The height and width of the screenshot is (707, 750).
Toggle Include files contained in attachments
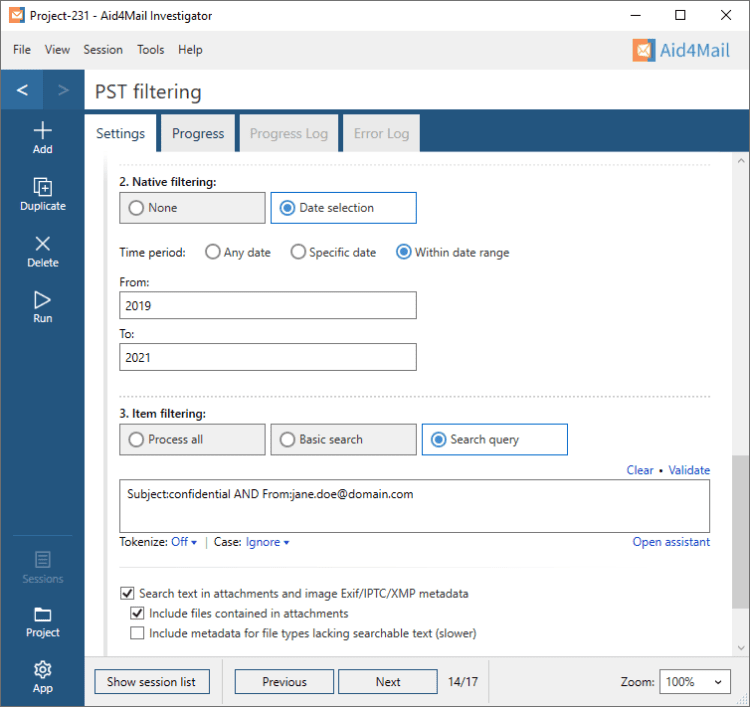pyautogui.click(x=137, y=613)
